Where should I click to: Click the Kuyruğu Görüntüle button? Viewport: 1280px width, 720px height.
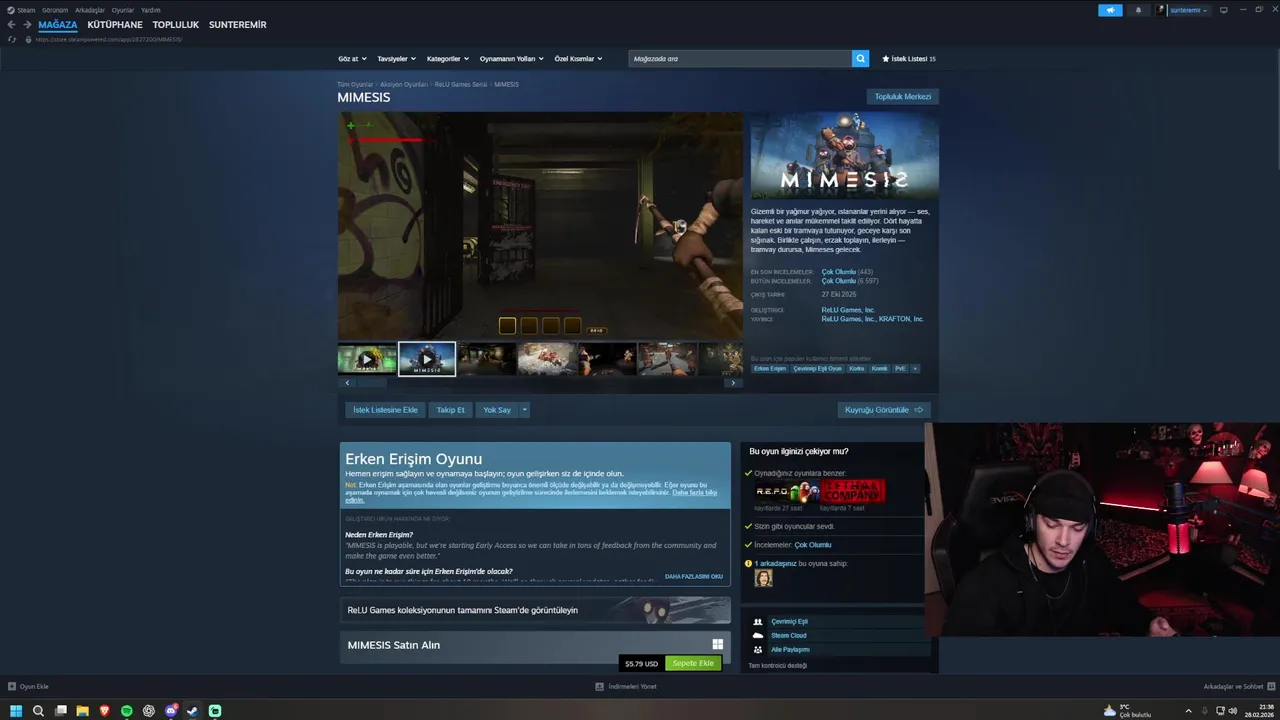884,410
